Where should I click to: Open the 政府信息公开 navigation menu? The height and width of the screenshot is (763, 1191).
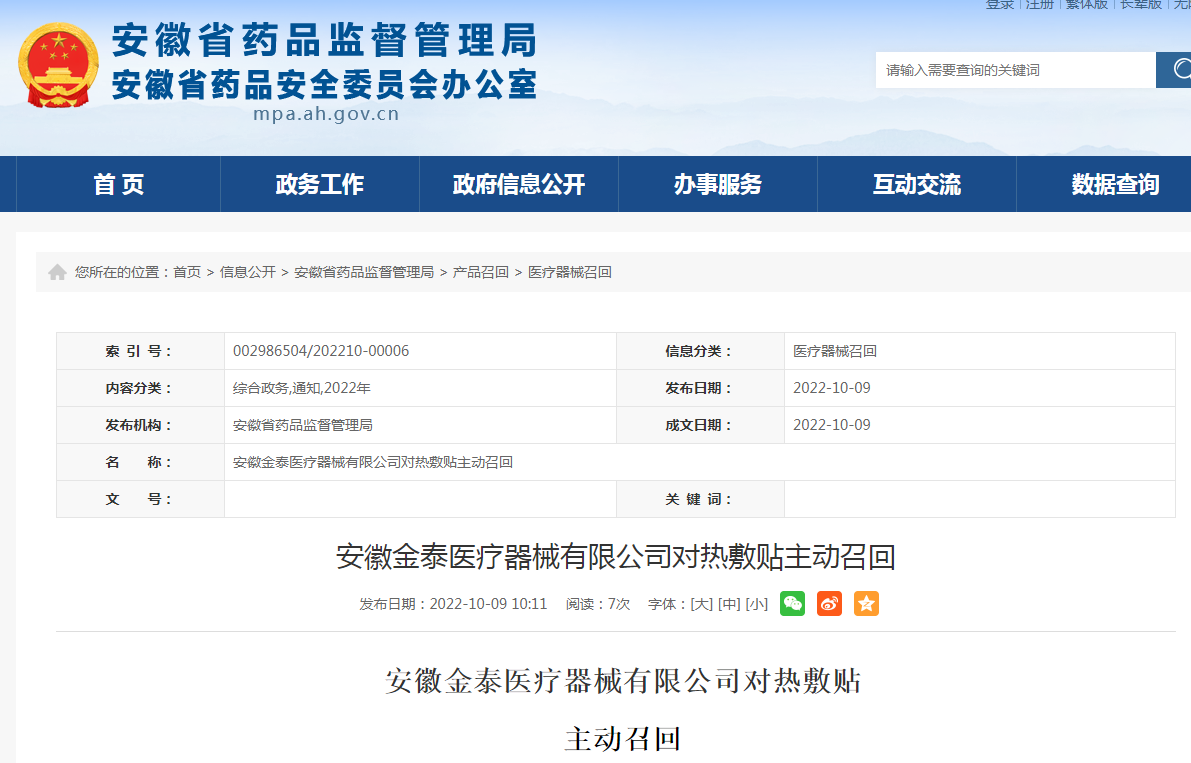click(x=519, y=184)
